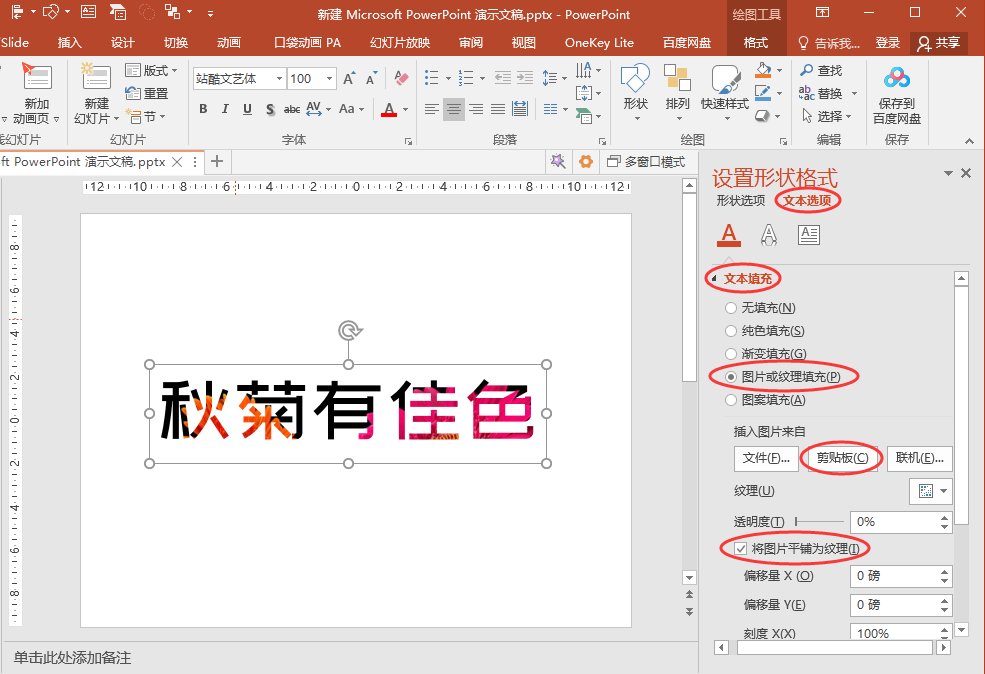Apply strikethrough abc formatting
The height and width of the screenshot is (674, 985).
click(x=291, y=109)
